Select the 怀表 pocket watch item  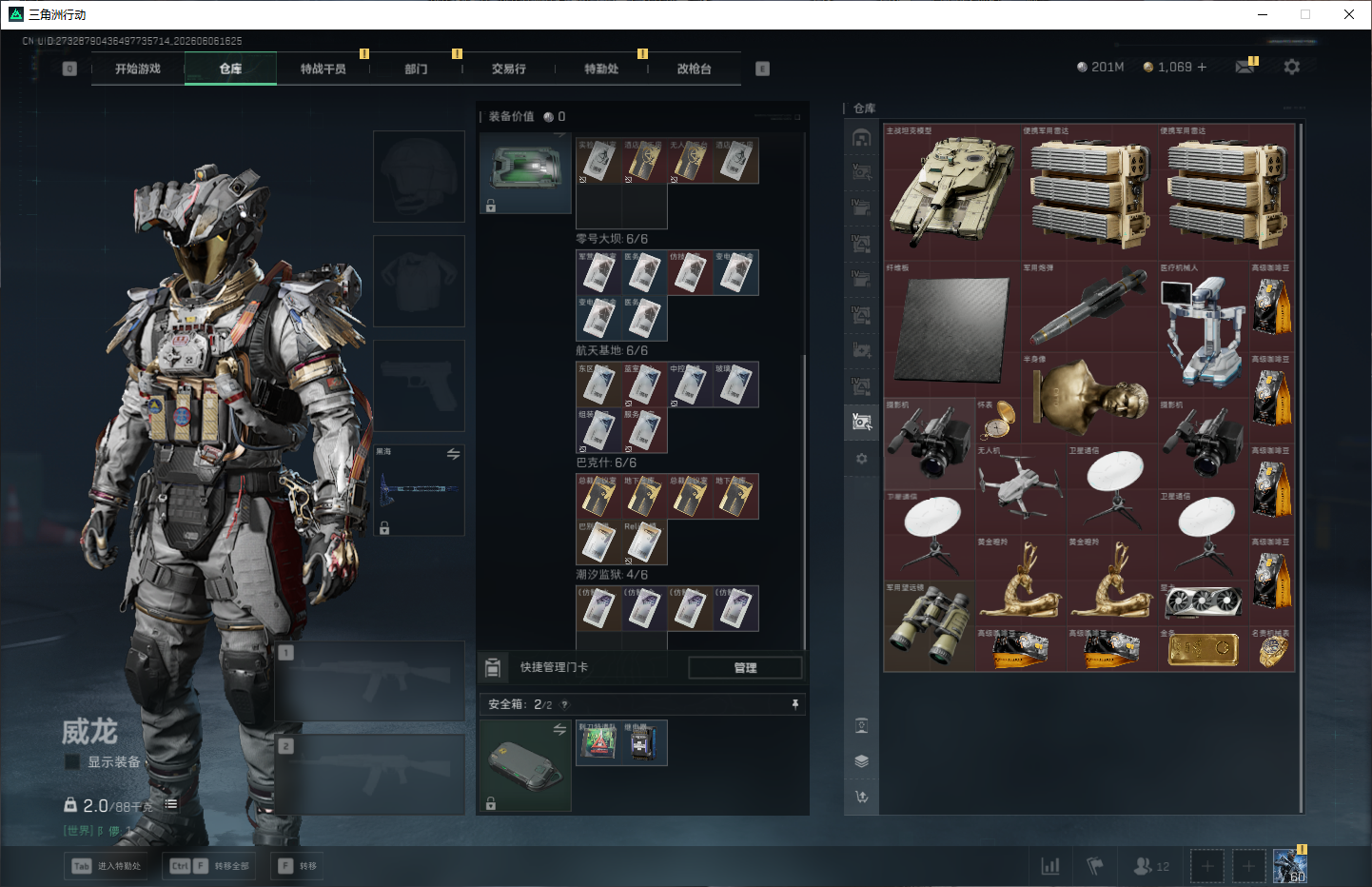tap(998, 422)
